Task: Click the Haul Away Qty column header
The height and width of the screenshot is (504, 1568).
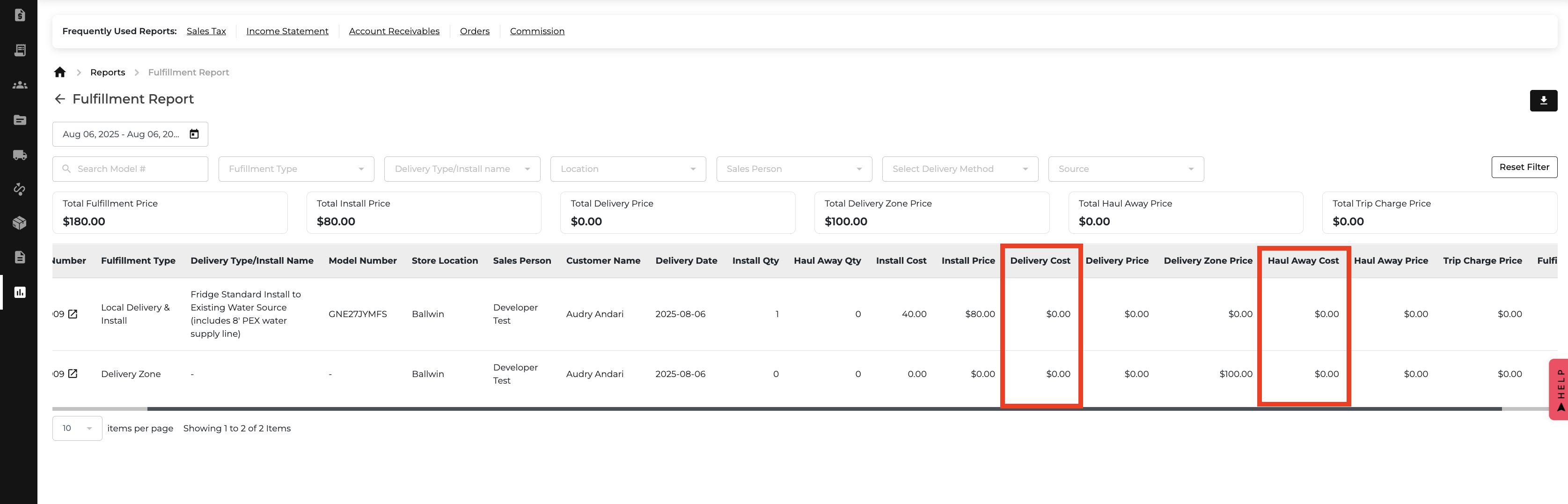Action: click(827, 261)
